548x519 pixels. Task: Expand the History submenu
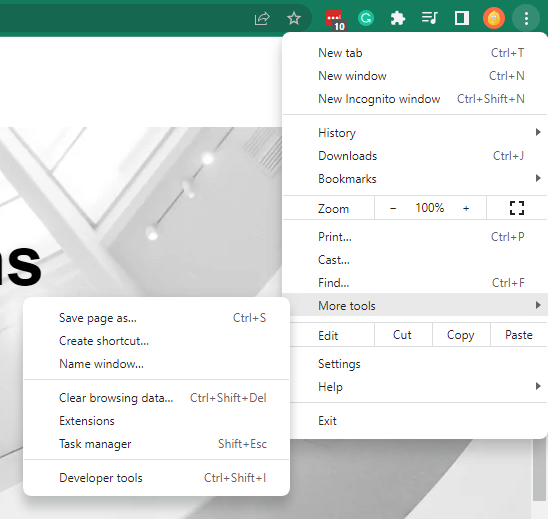click(x=415, y=133)
